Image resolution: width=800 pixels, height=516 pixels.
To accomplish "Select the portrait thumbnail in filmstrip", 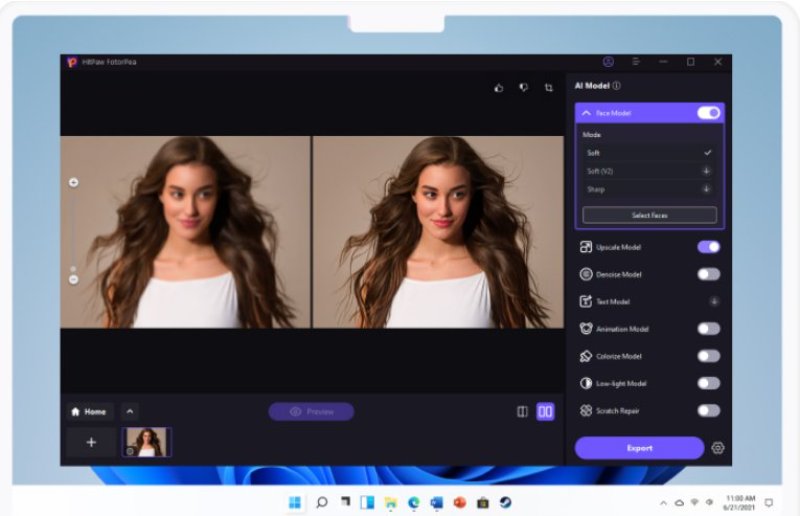I will tap(146, 442).
